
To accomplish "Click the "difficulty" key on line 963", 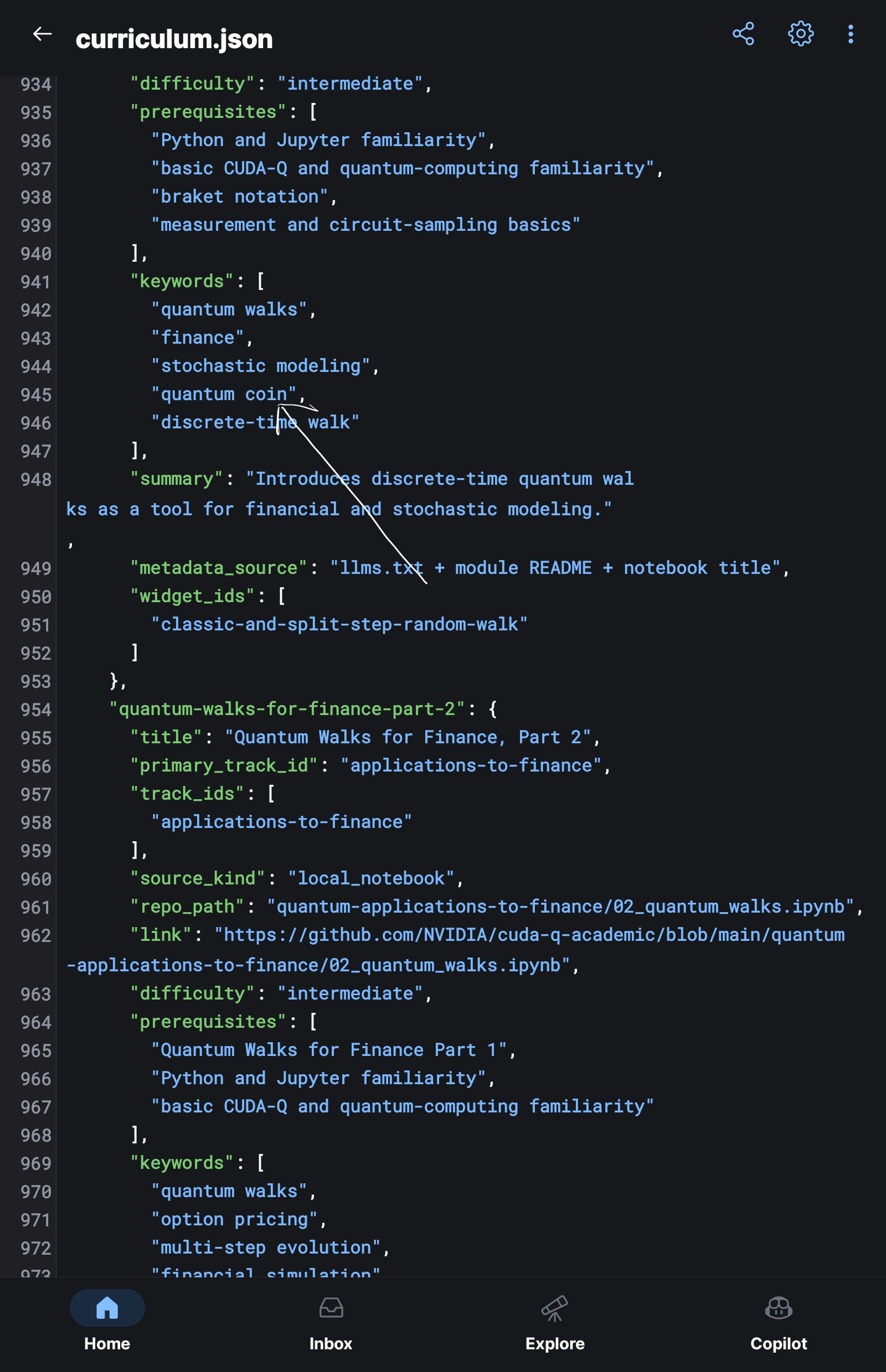I will click(x=192, y=993).
